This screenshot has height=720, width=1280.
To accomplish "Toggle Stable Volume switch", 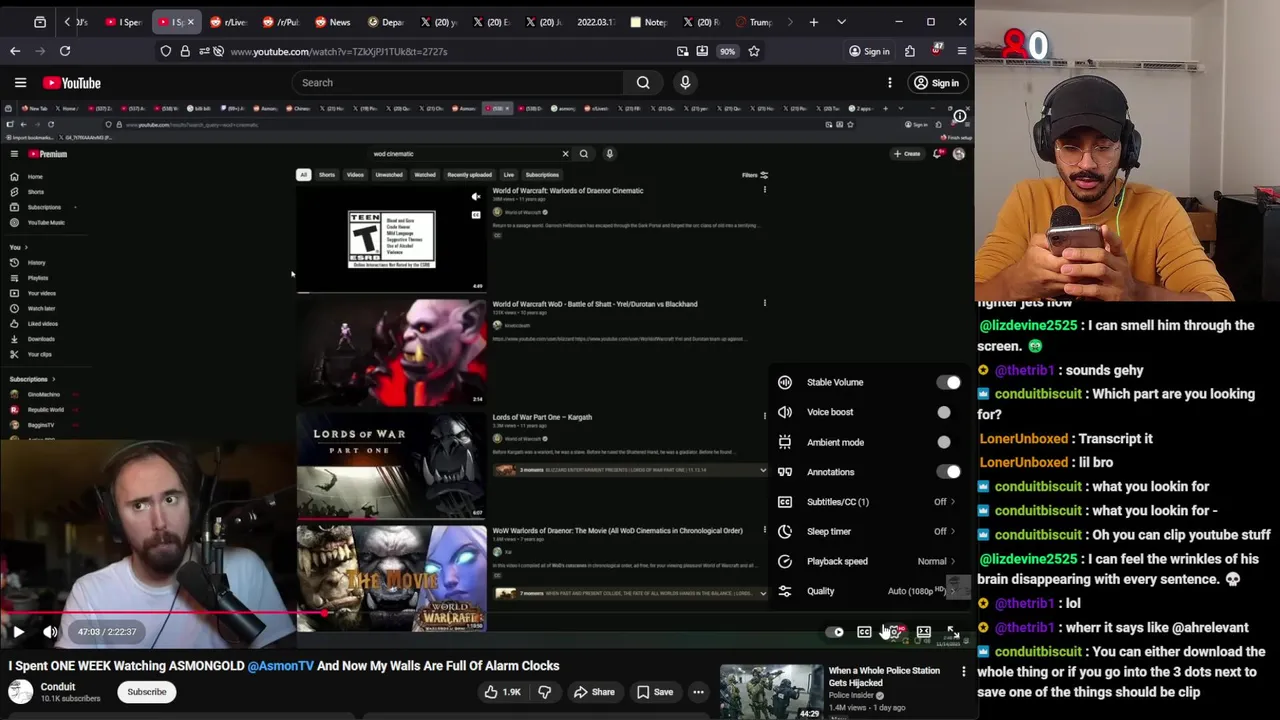I will pos(948,382).
